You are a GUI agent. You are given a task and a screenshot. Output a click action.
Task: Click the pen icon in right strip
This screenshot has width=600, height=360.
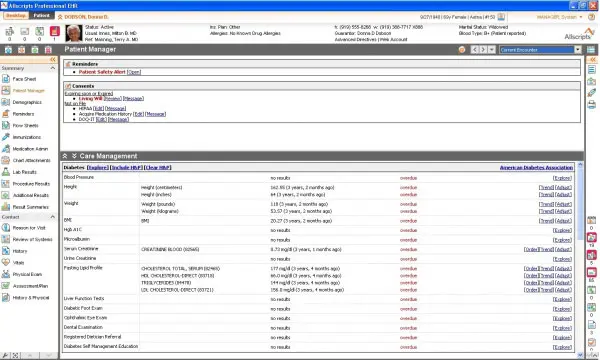(x=592, y=93)
